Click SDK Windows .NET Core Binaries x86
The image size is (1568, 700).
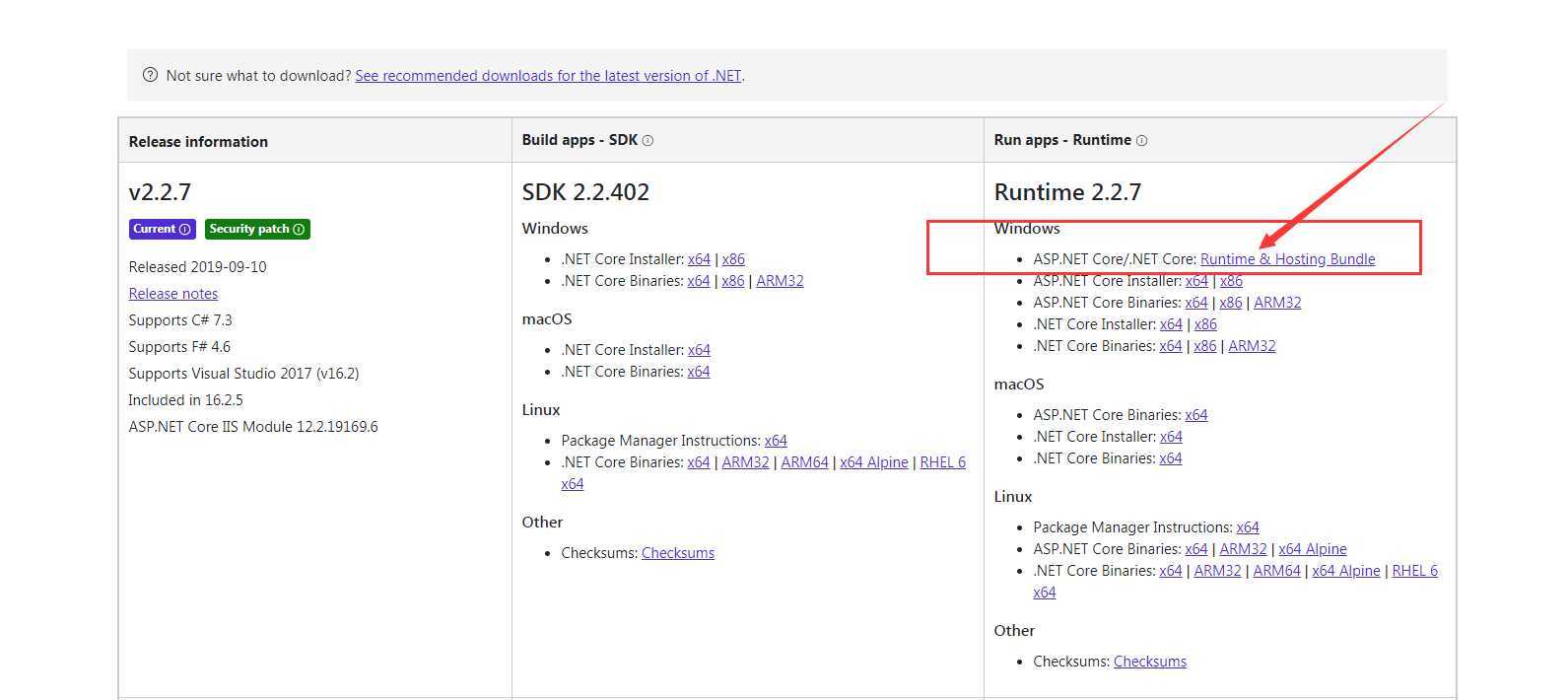tap(733, 281)
